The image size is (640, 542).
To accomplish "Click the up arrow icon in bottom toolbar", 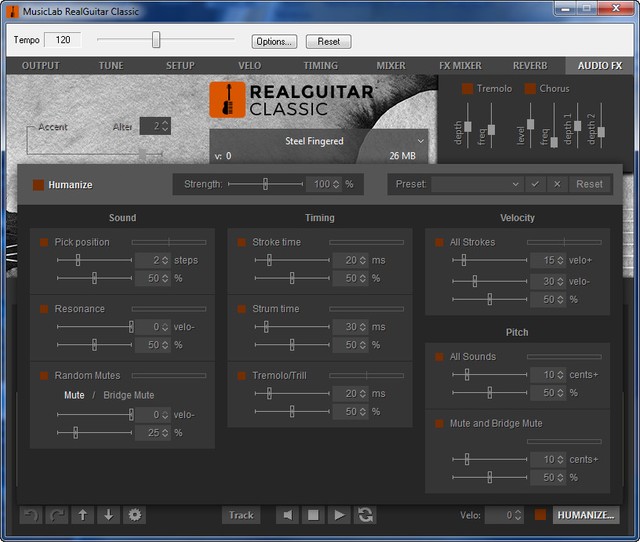I will pyautogui.click(x=83, y=515).
